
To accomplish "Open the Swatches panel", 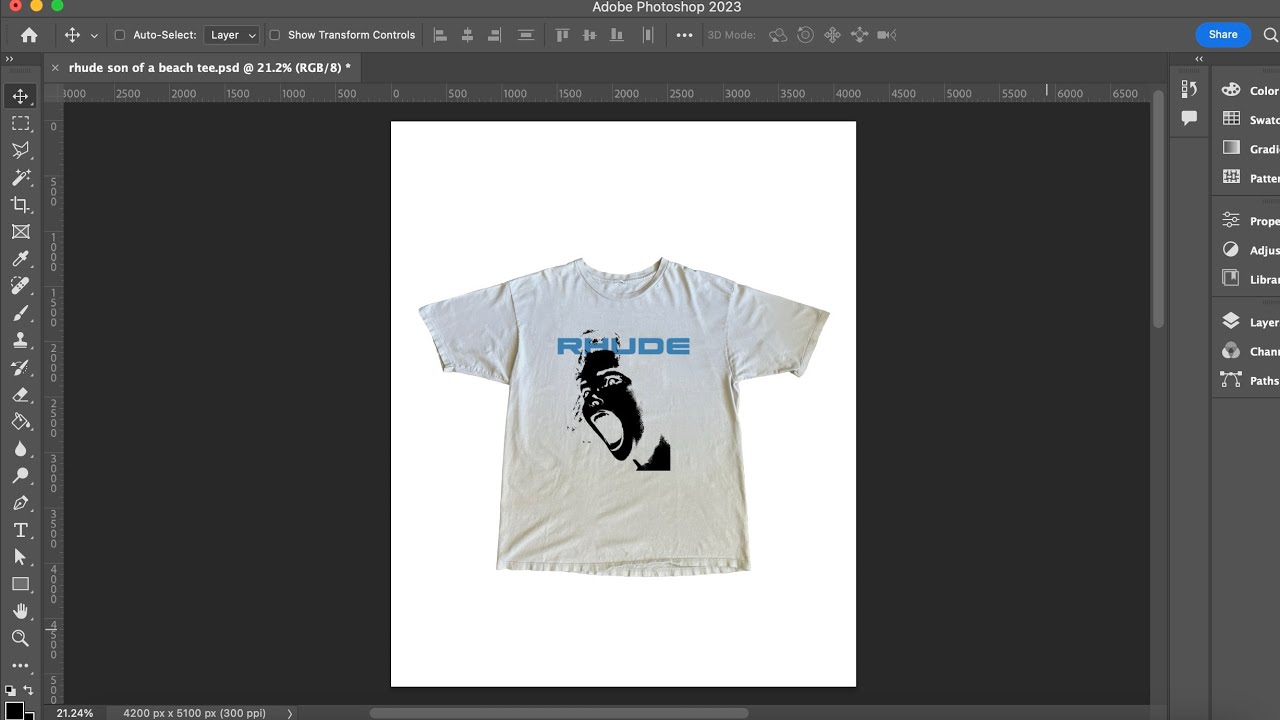I will 1247,119.
